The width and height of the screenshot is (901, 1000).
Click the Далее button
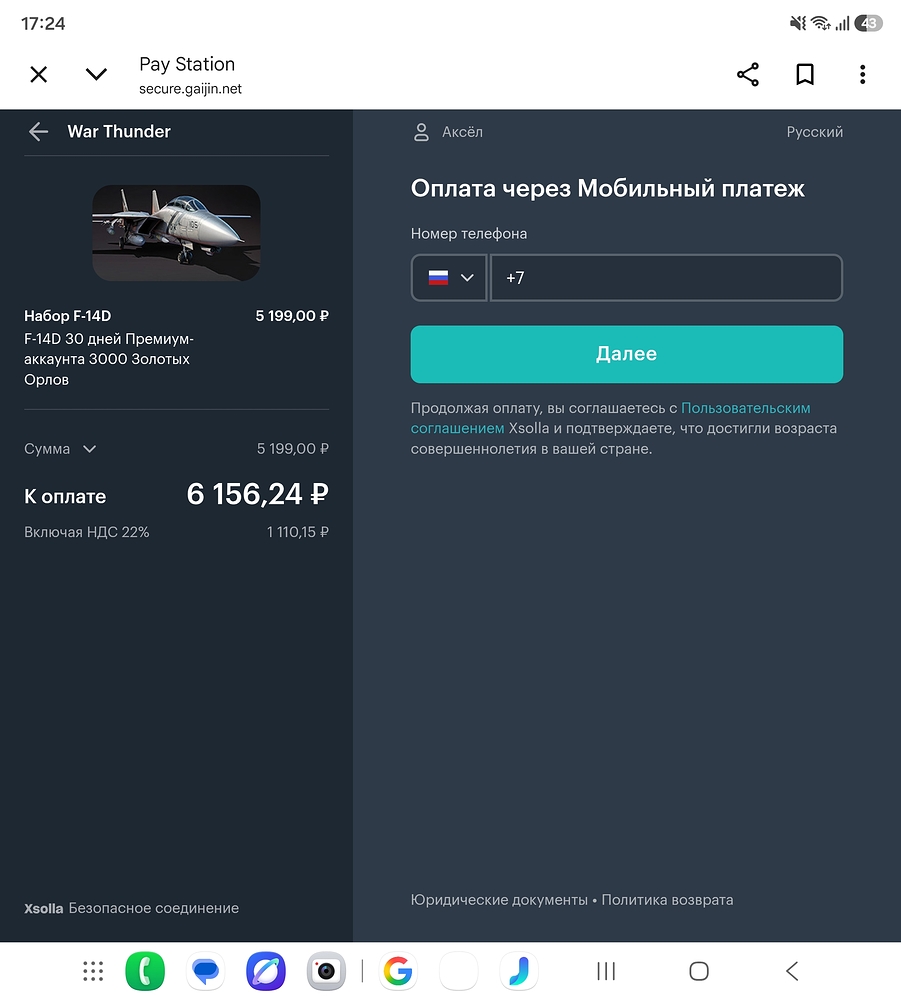[x=627, y=355]
